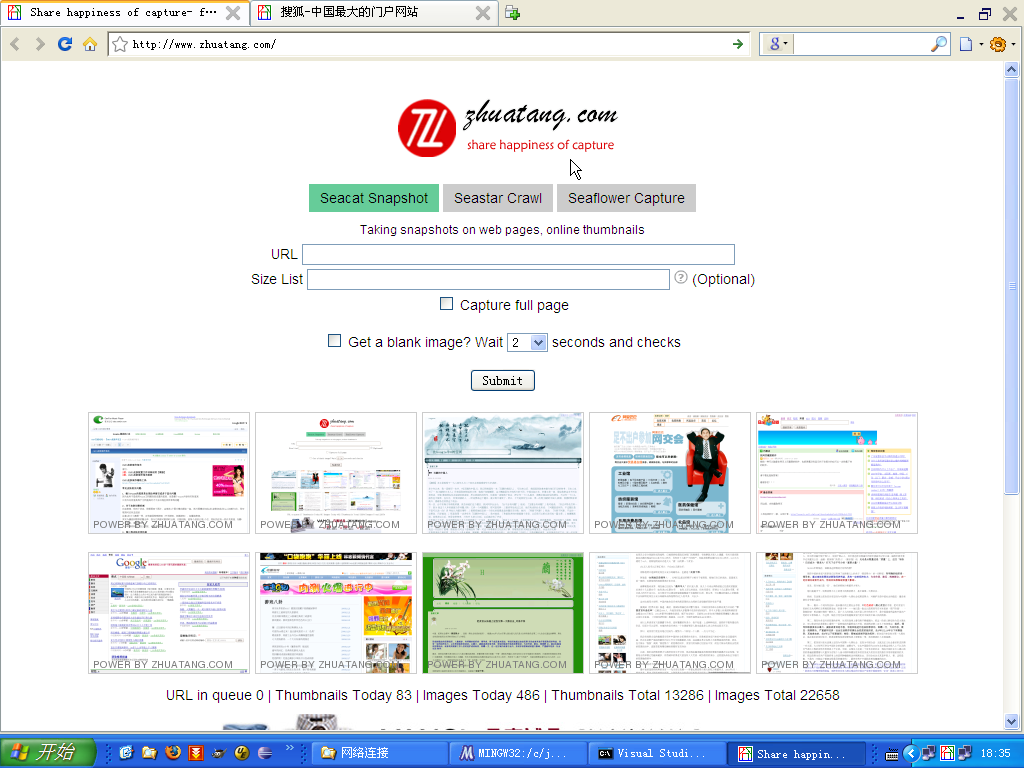Go forward with the browser forward arrow

tap(40, 44)
